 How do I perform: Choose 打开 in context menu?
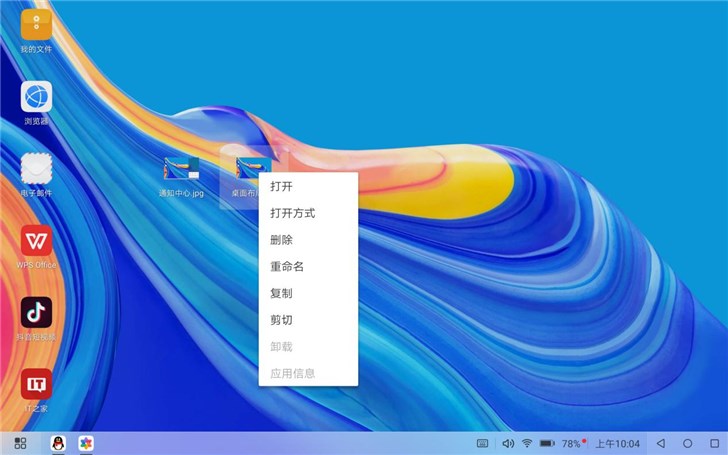(x=308, y=187)
